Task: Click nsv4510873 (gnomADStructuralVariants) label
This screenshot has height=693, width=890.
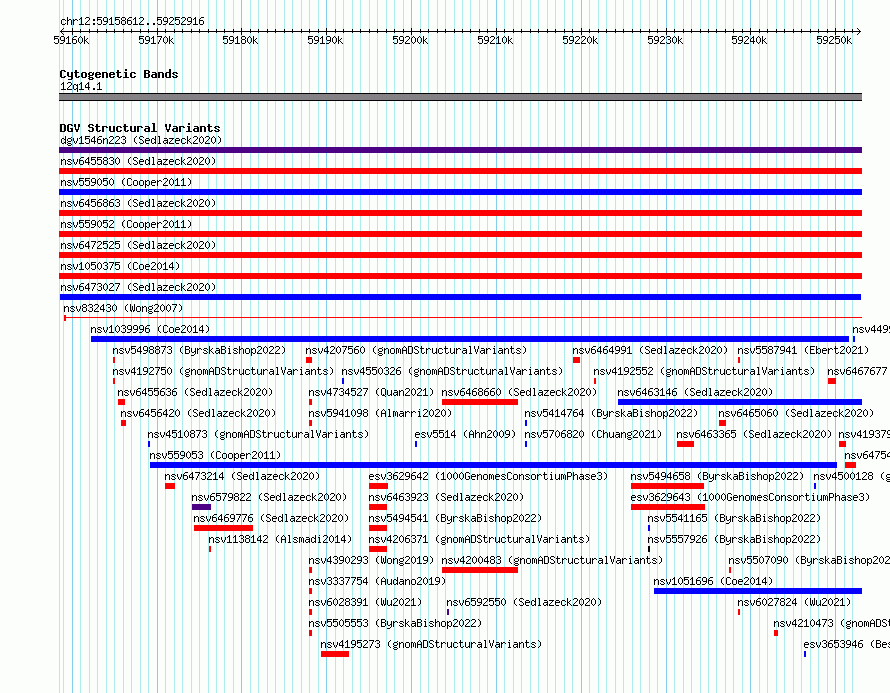Action: pyautogui.click(x=258, y=434)
